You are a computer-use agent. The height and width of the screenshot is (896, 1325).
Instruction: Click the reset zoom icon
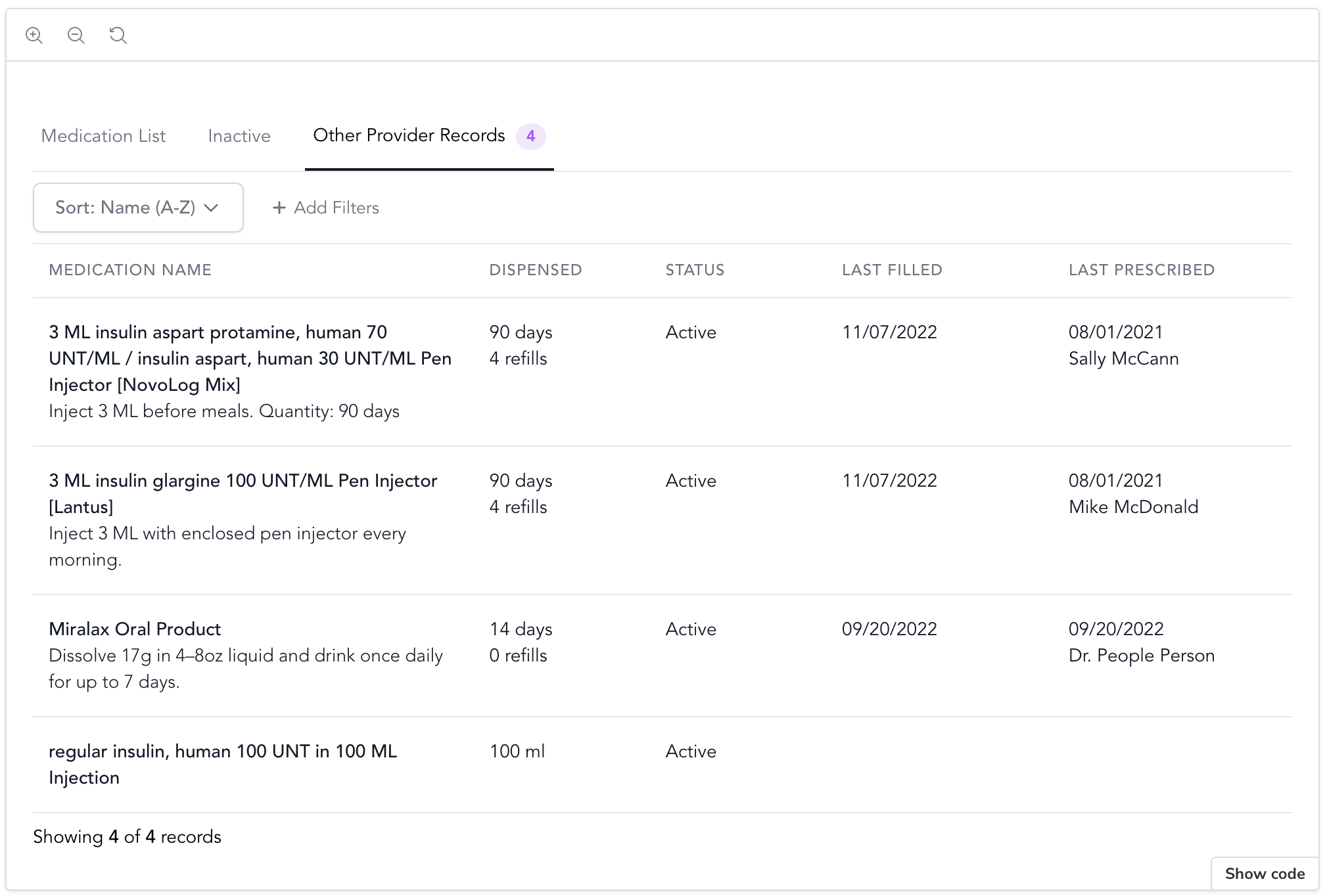118,35
